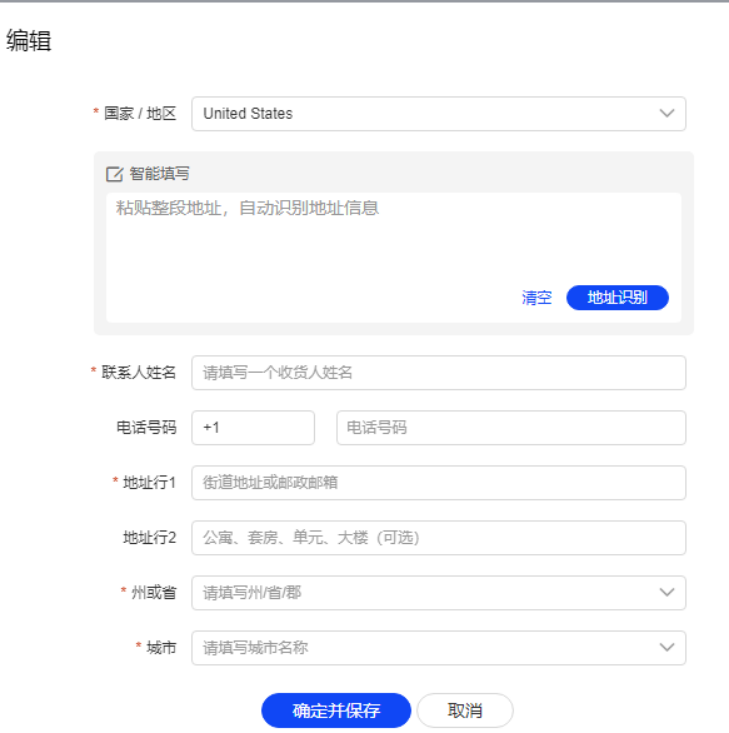729x733 pixels.
Task: Cancel editing with the 取消 button
Action: pos(465,711)
